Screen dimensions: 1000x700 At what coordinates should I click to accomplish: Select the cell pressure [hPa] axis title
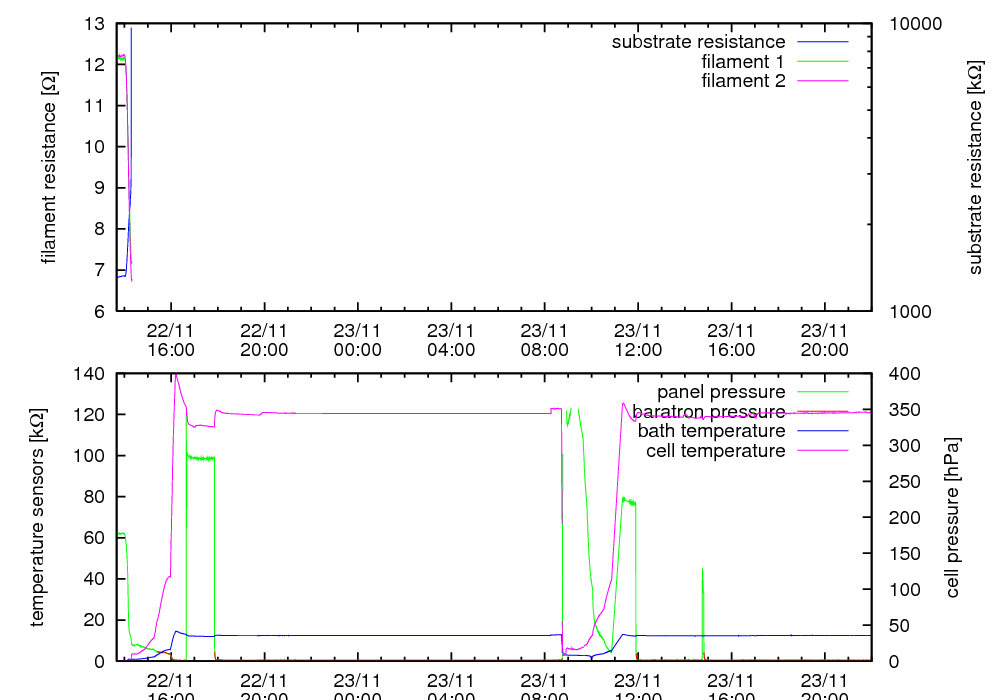(952, 517)
